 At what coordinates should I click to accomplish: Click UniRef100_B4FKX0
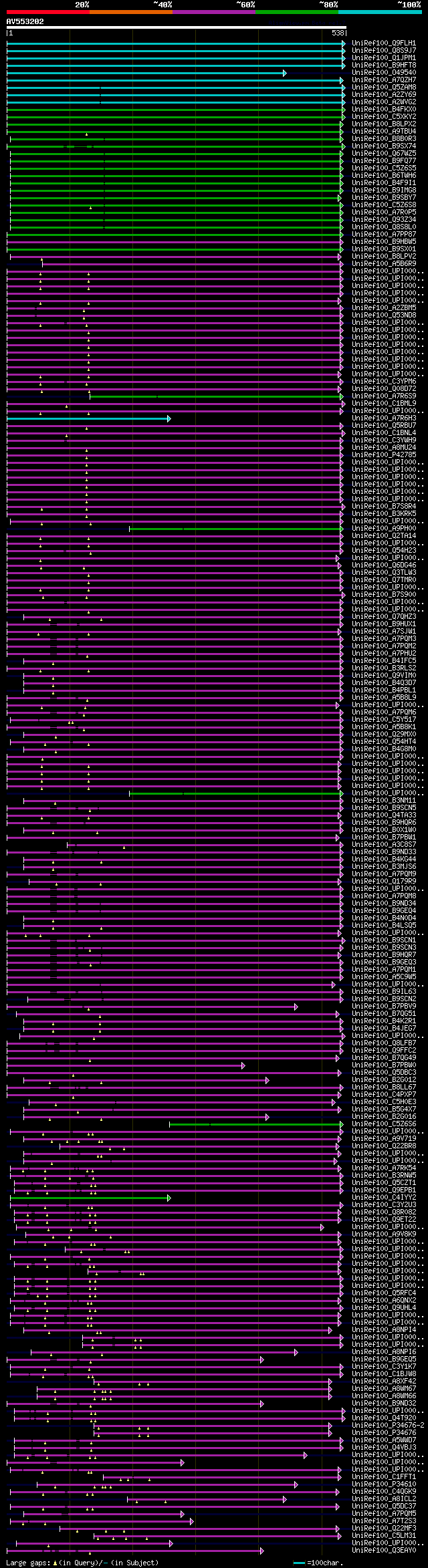pos(384,110)
